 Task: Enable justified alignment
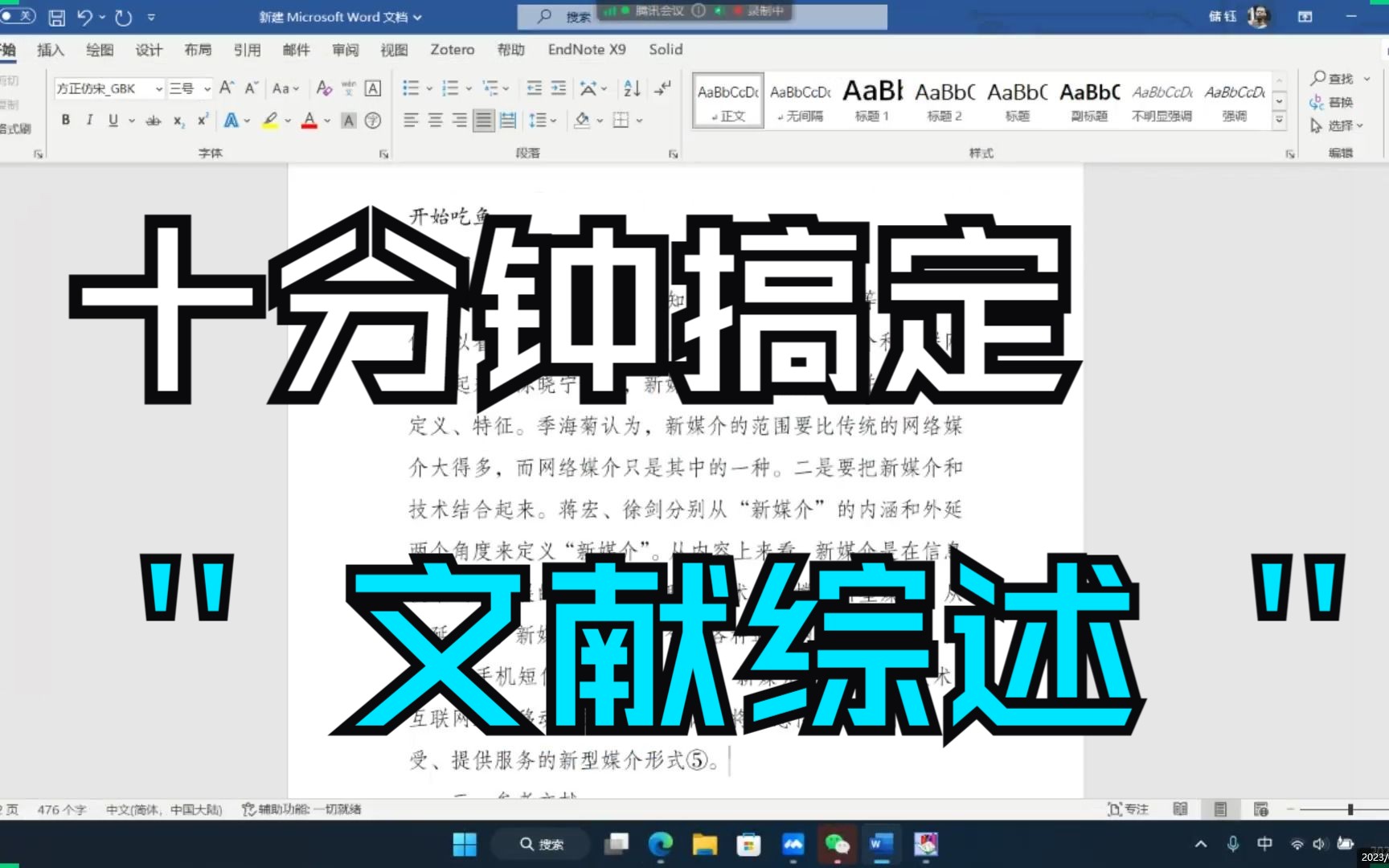(x=483, y=120)
